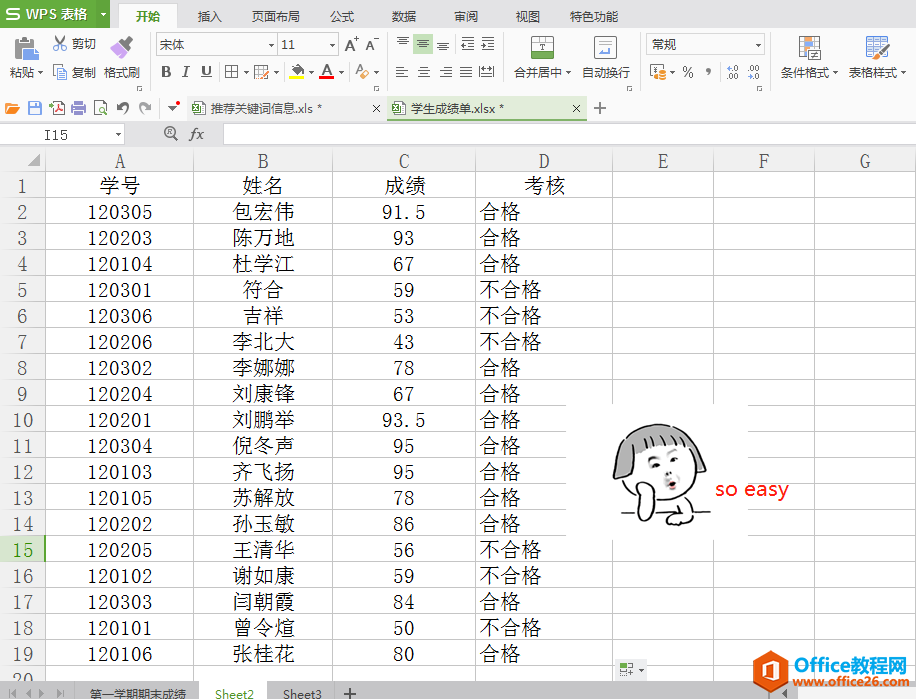Align cell text to the left
Screen dimensions: 916x699
pos(402,72)
